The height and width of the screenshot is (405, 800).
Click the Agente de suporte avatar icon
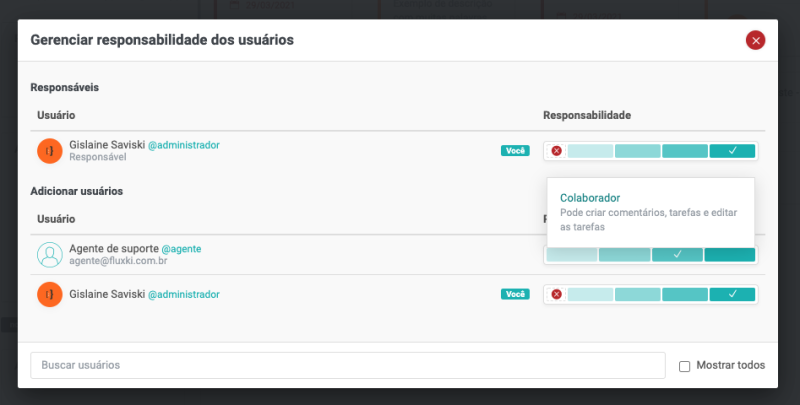49,255
